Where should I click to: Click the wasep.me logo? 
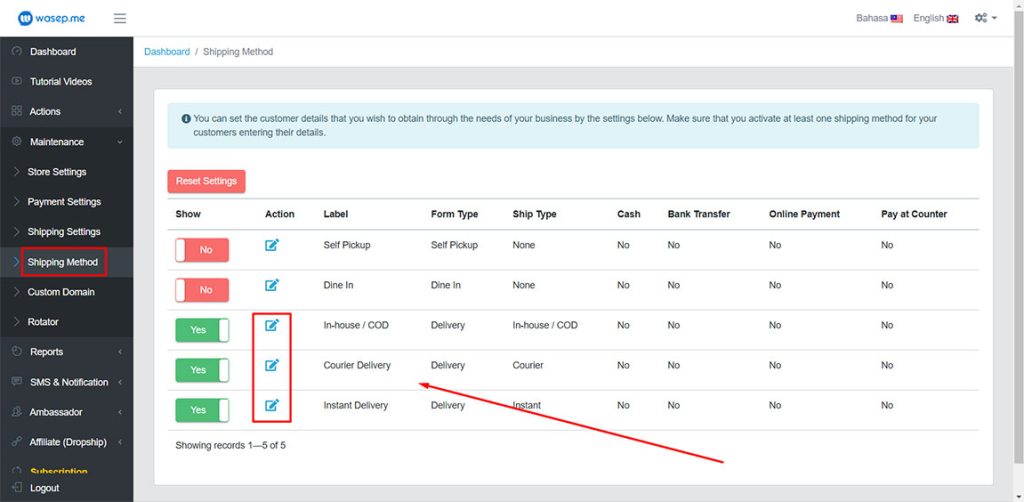(x=51, y=18)
